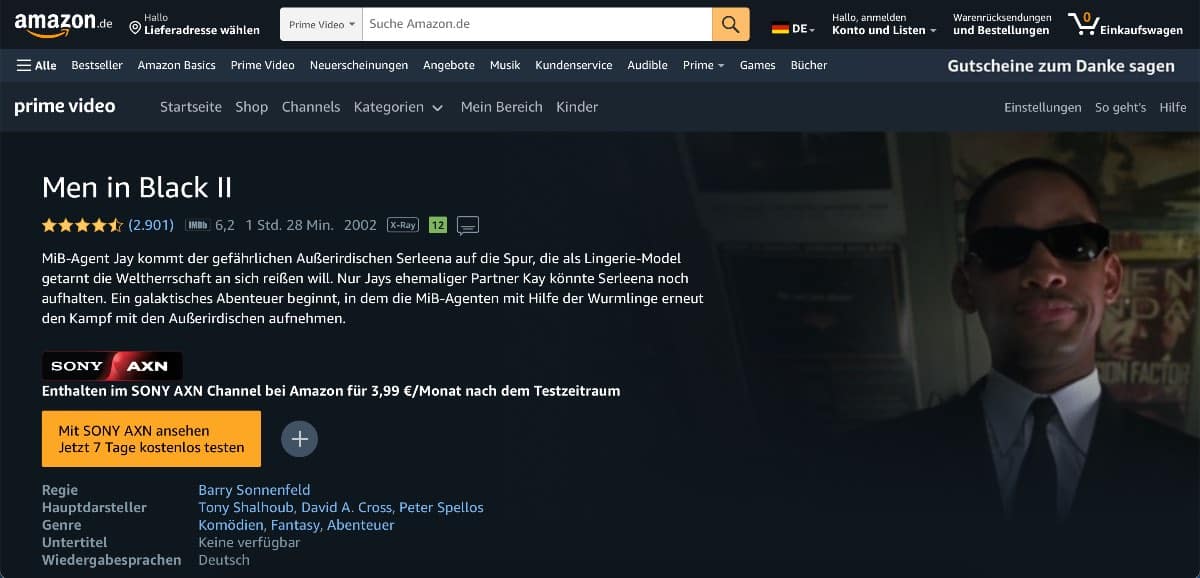Viewport: 1200px width, 578px height.
Task: Open the shopping cart icon
Action: pyautogui.click(x=1082, y=23)
